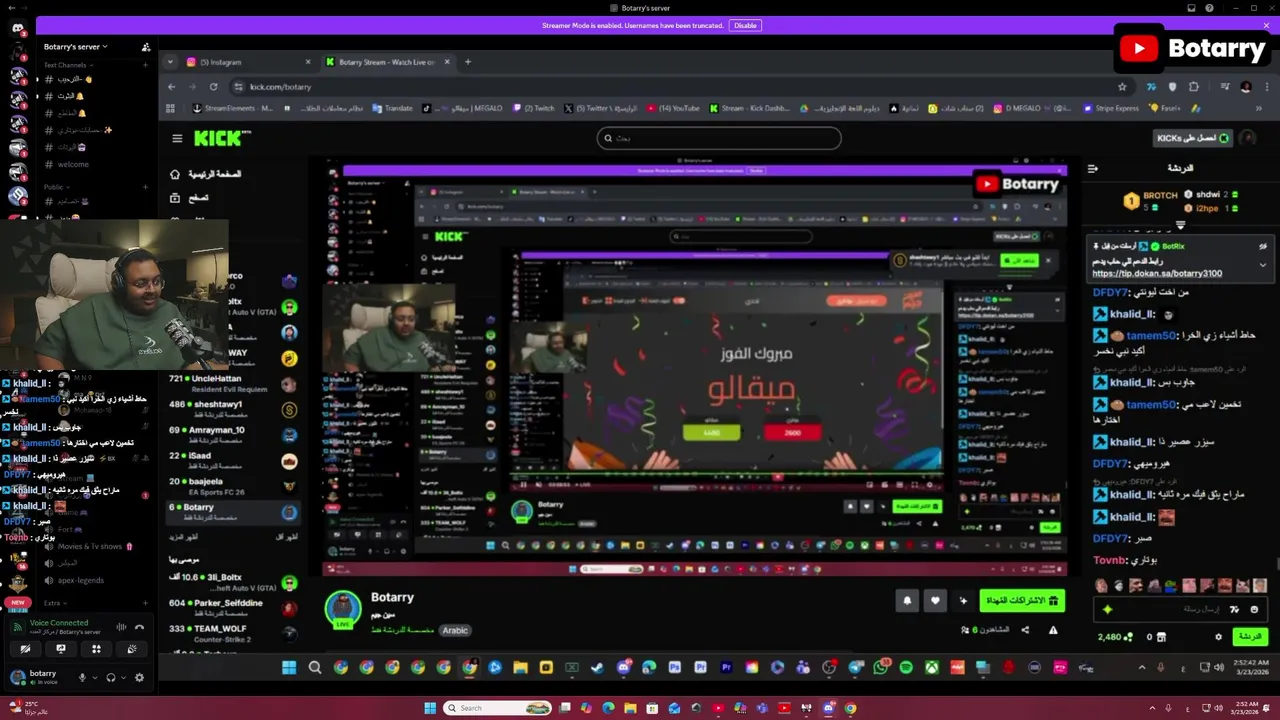Open the welcome text channel
This screenshot has height=720, width=1280.
[73, 164]
